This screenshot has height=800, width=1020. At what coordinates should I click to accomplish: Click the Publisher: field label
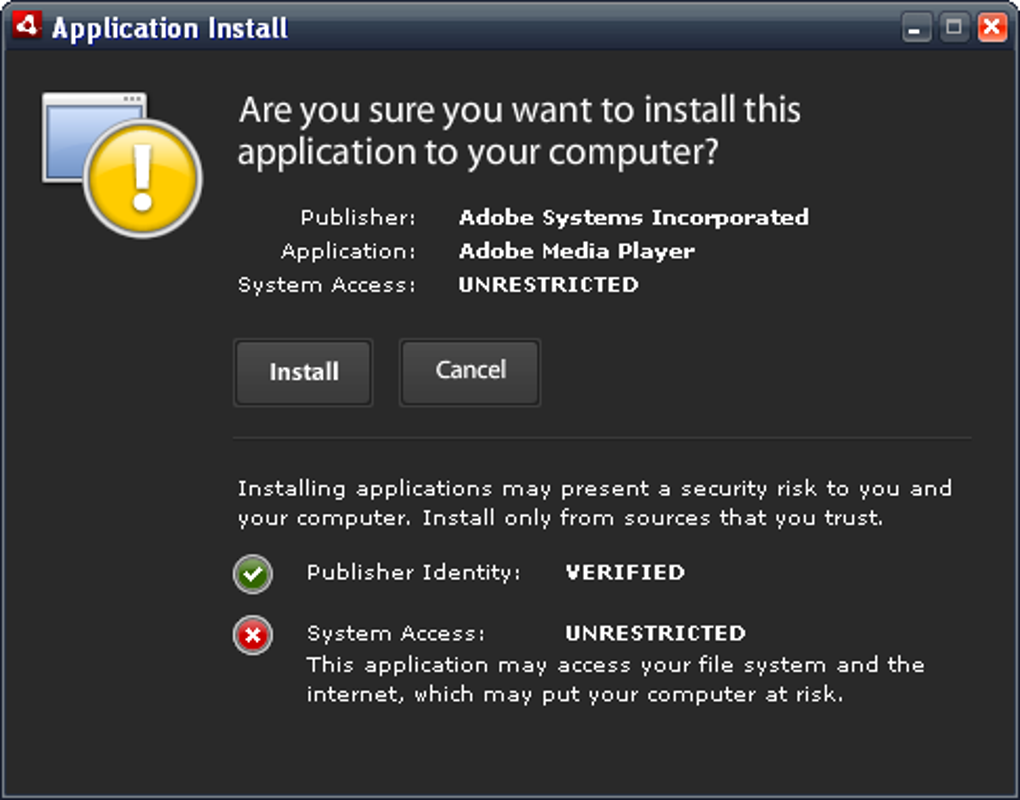358,217
